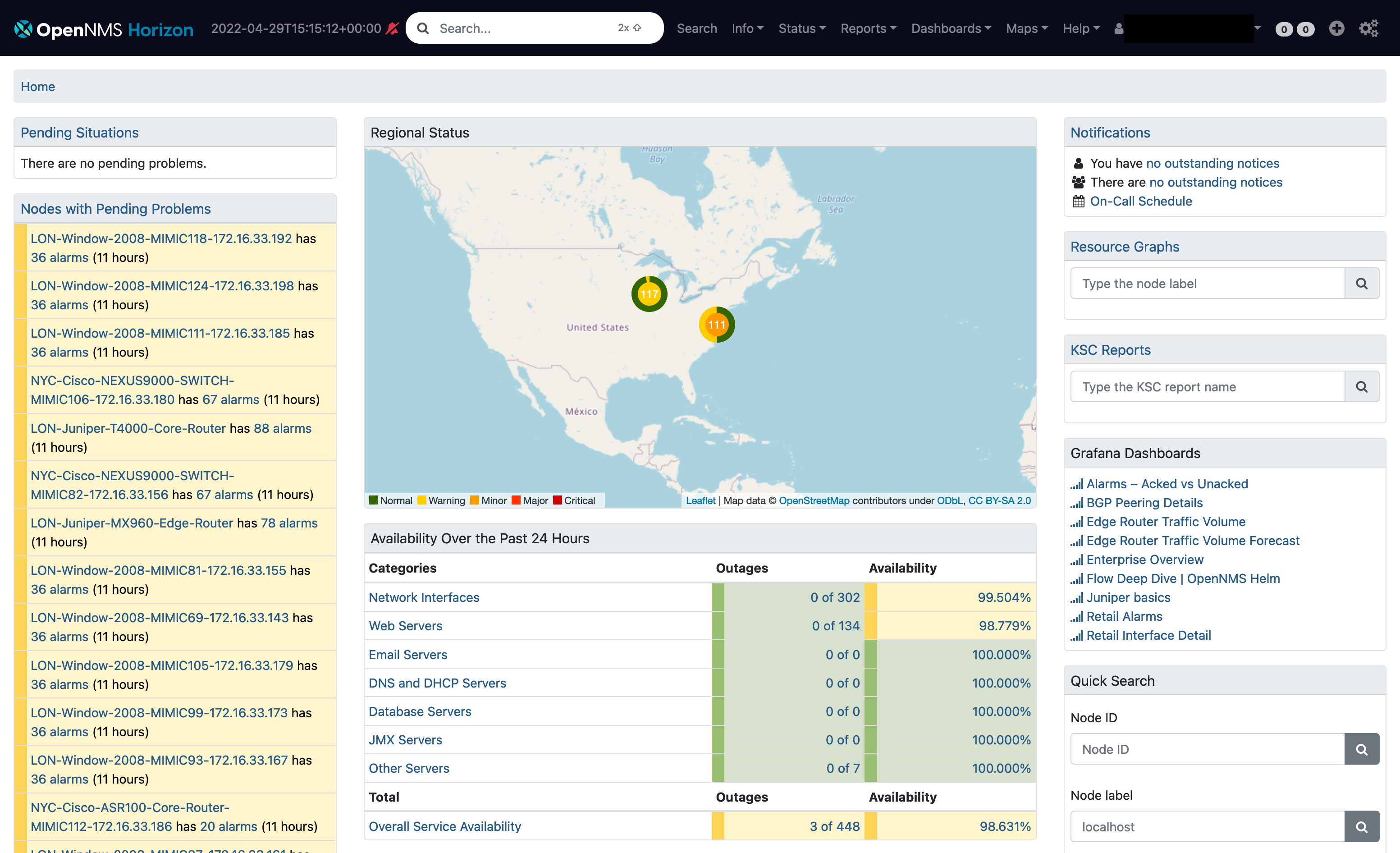This screenshot has width=1400, height=853.
Task: Click the chart icon beside BGP Peering Details
Action: coord(1077,504)
